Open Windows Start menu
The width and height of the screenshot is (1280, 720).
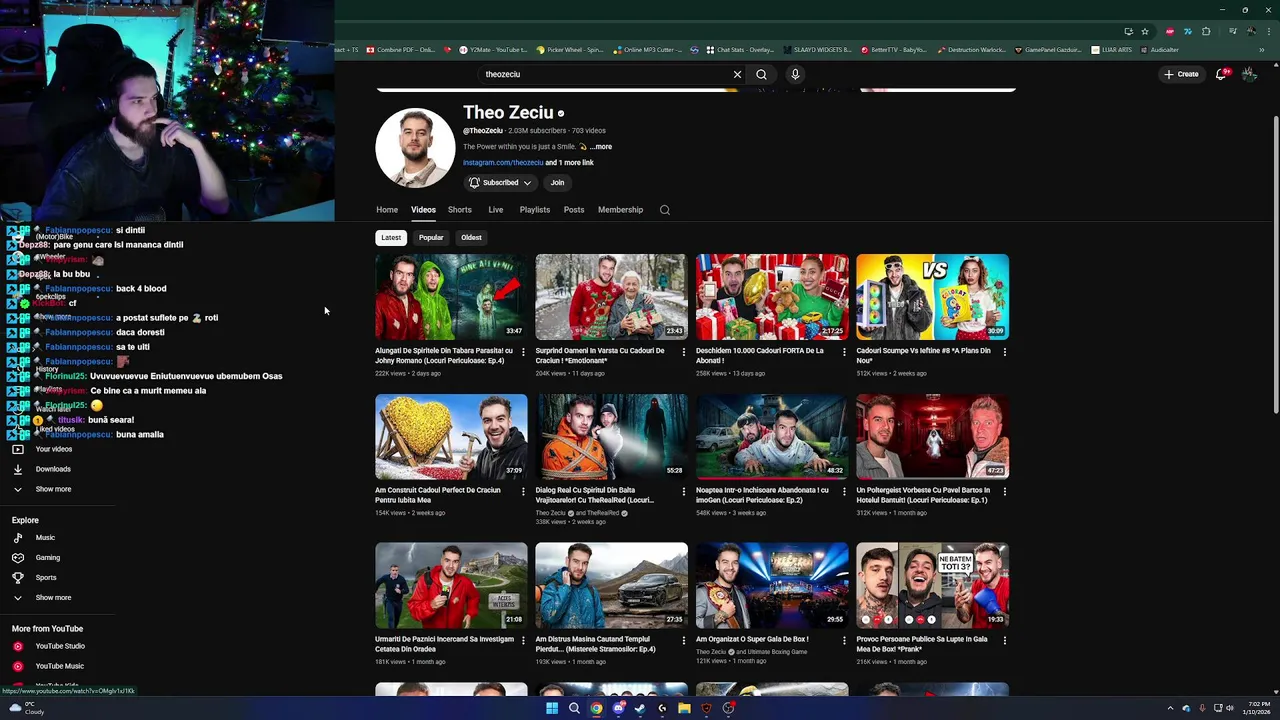pos(552,708)
